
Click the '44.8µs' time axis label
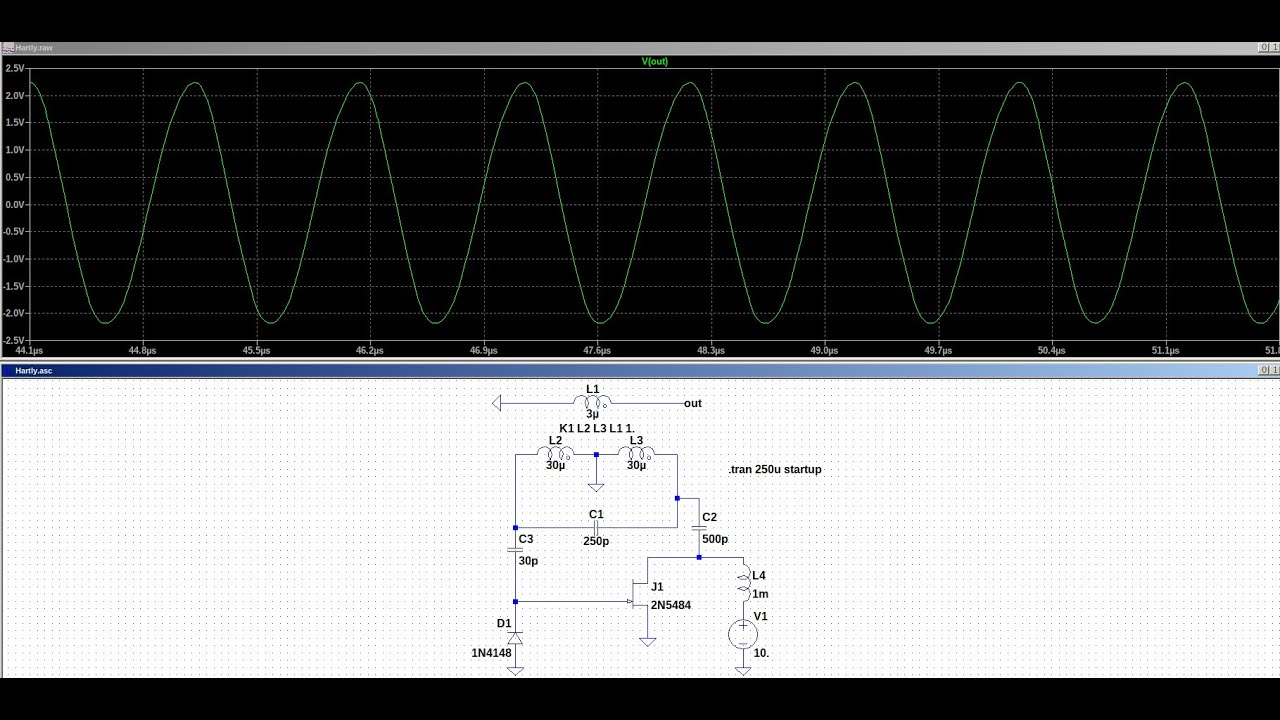point(142,351)
